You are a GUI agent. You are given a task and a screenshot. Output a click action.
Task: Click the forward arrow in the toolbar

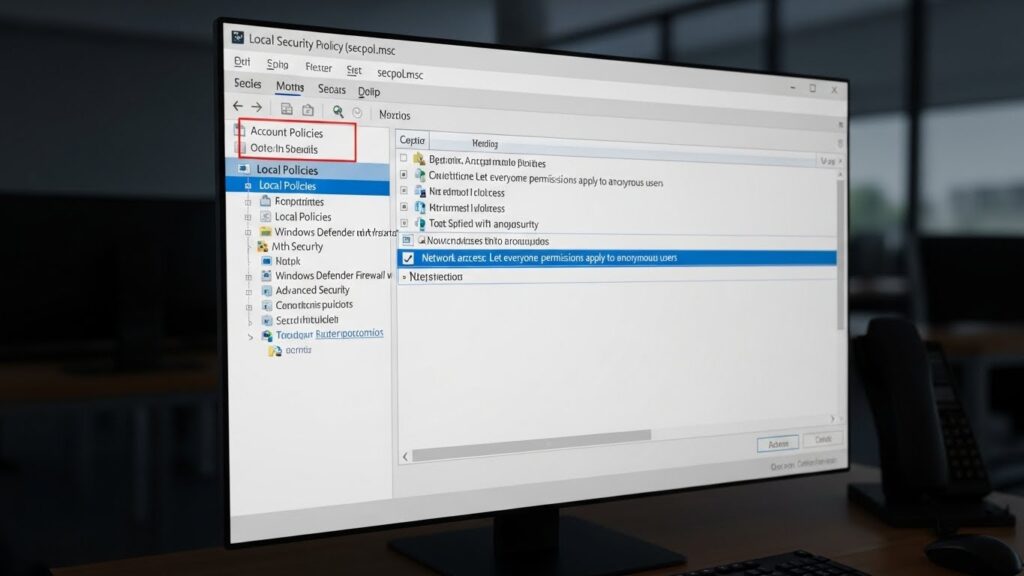click(256, 107)
